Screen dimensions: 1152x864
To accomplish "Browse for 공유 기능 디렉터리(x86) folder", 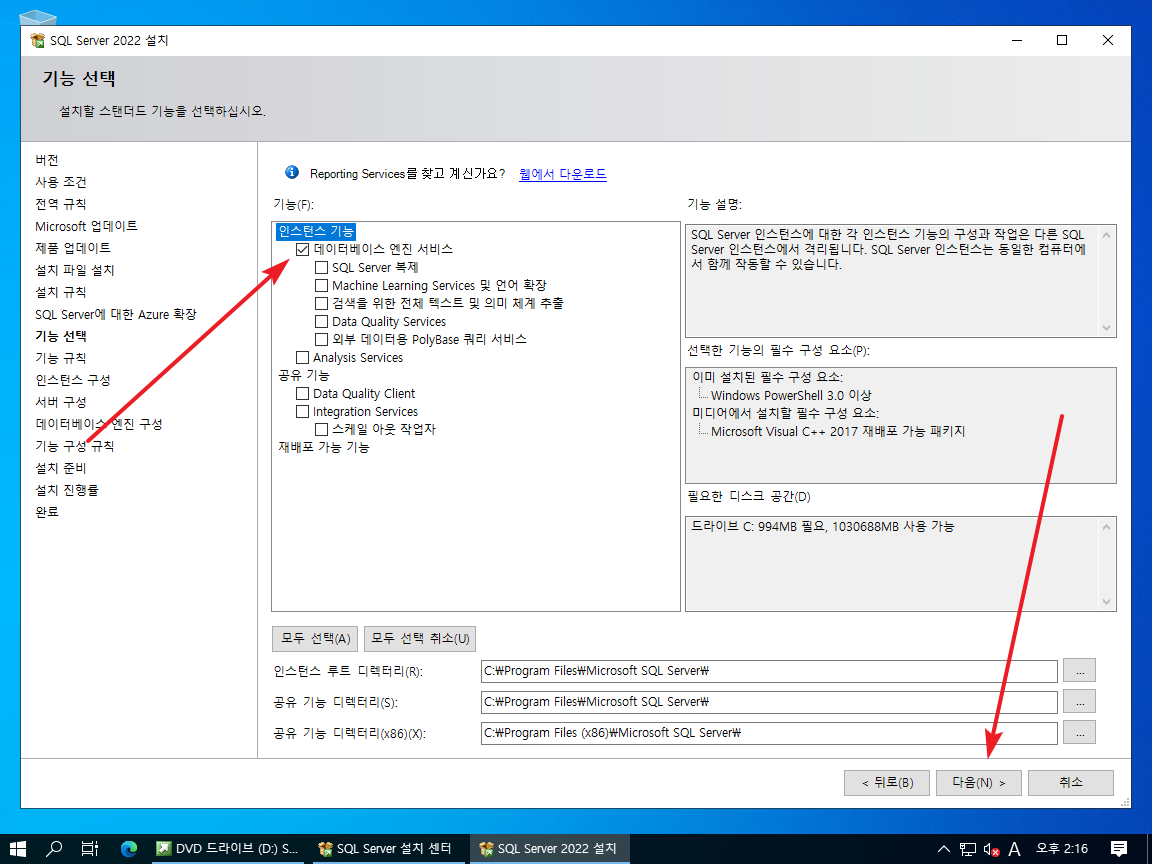I will click(1079, 732).
